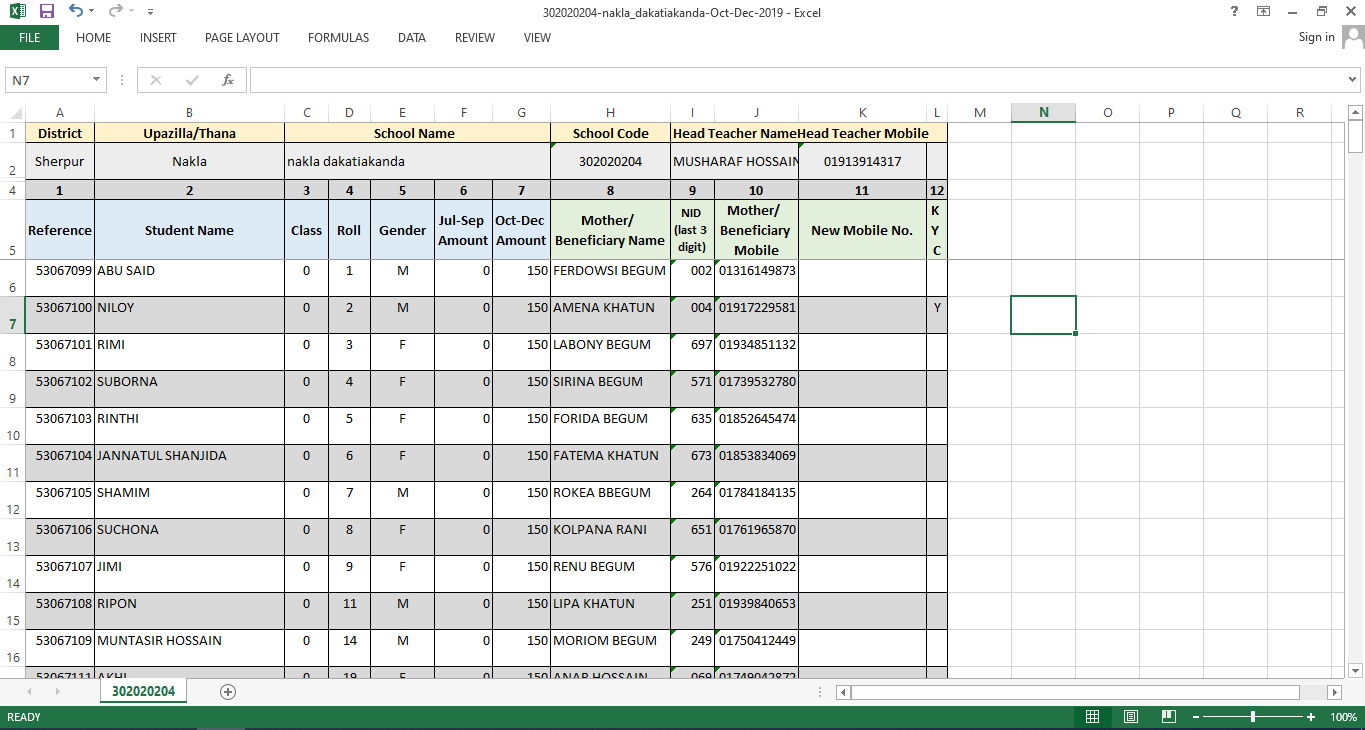Add a new sheet with plus icon
Screen dimensions: 1365x730
(228, 692)
